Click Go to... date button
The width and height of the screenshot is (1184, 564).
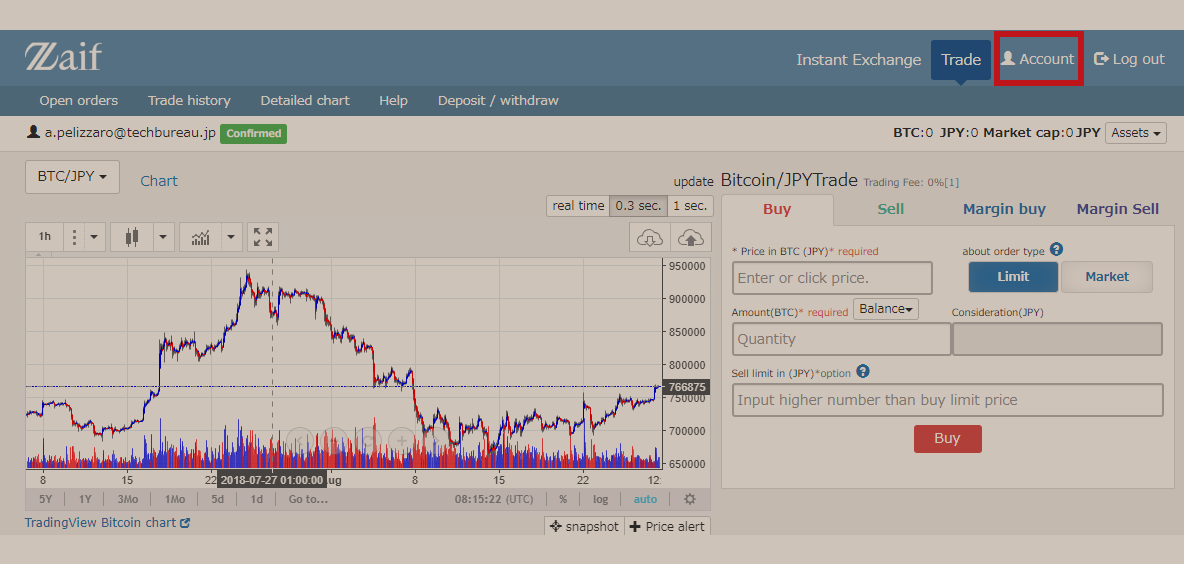pyautogui.click(x=308, y=499)
